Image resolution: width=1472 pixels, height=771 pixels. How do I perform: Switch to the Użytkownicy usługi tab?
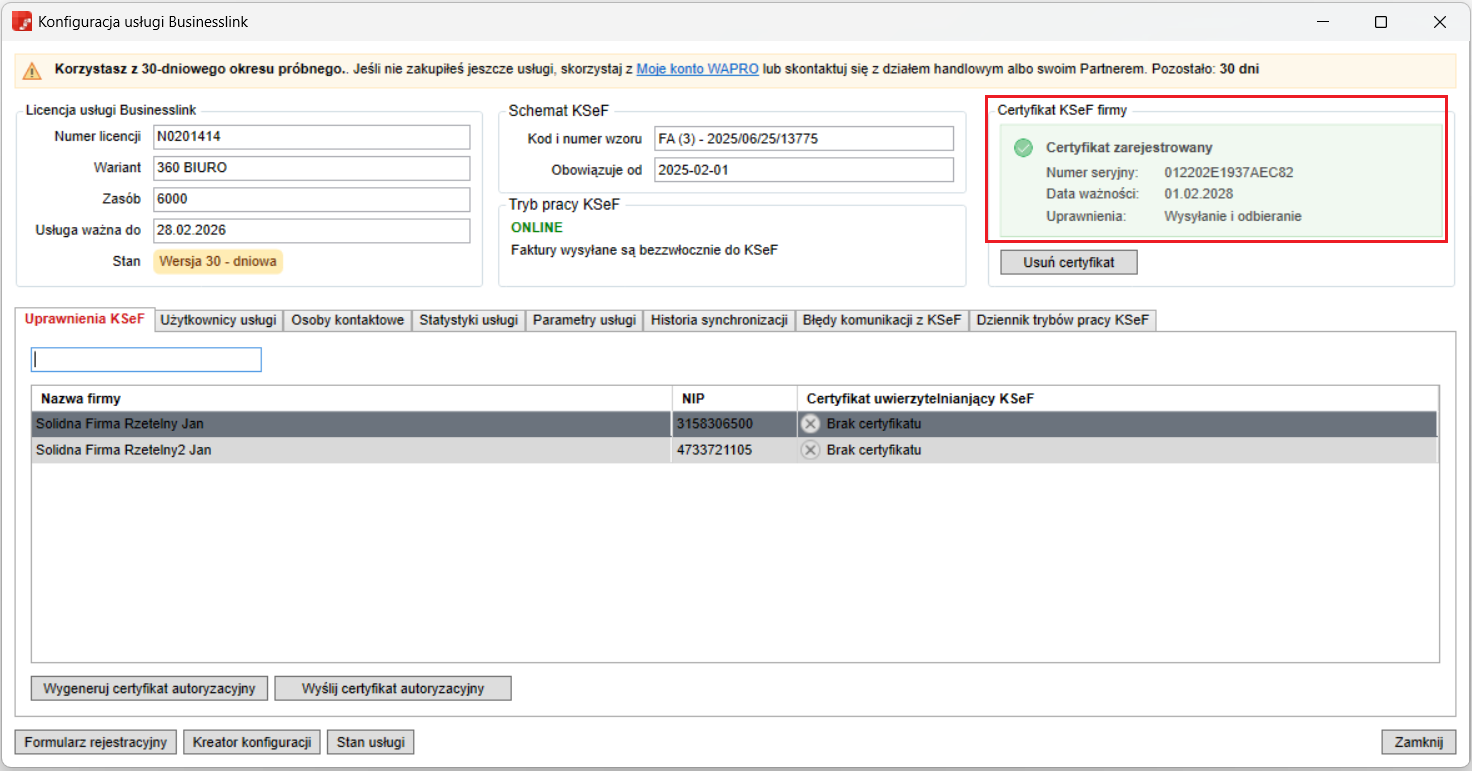tap(219, 320)
